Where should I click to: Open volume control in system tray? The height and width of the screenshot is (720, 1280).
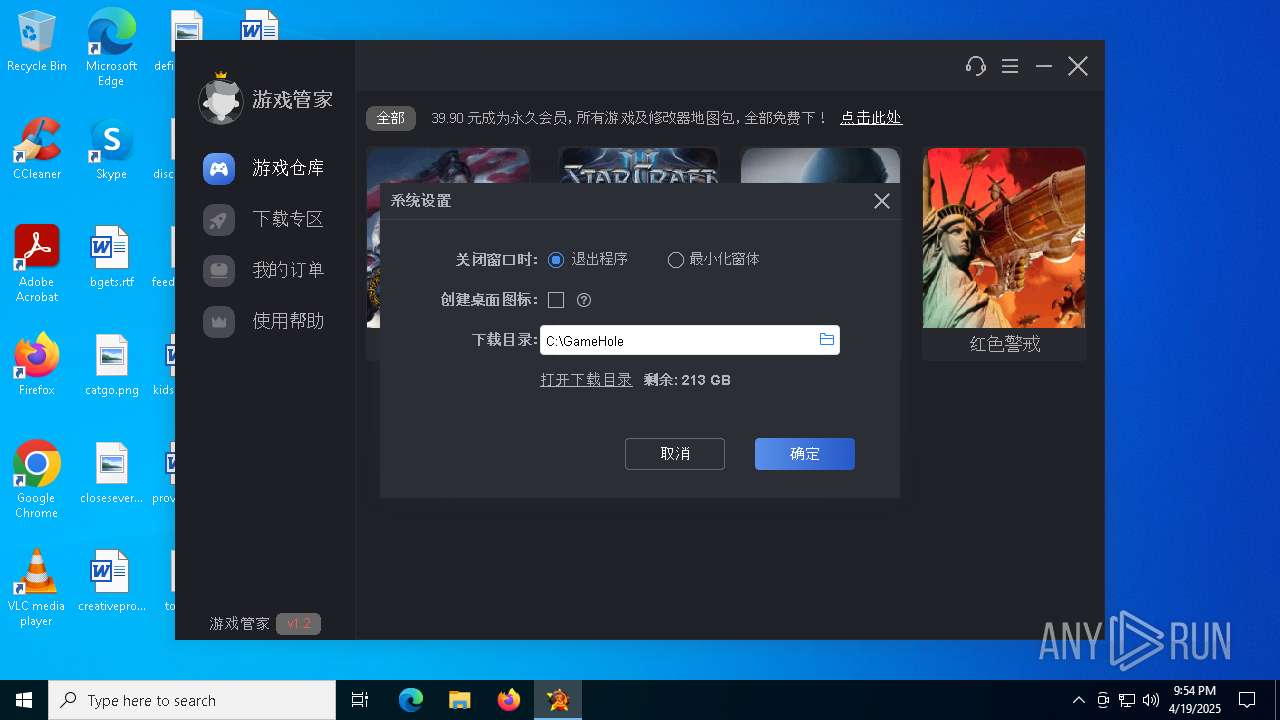(x=1151, y=700)
